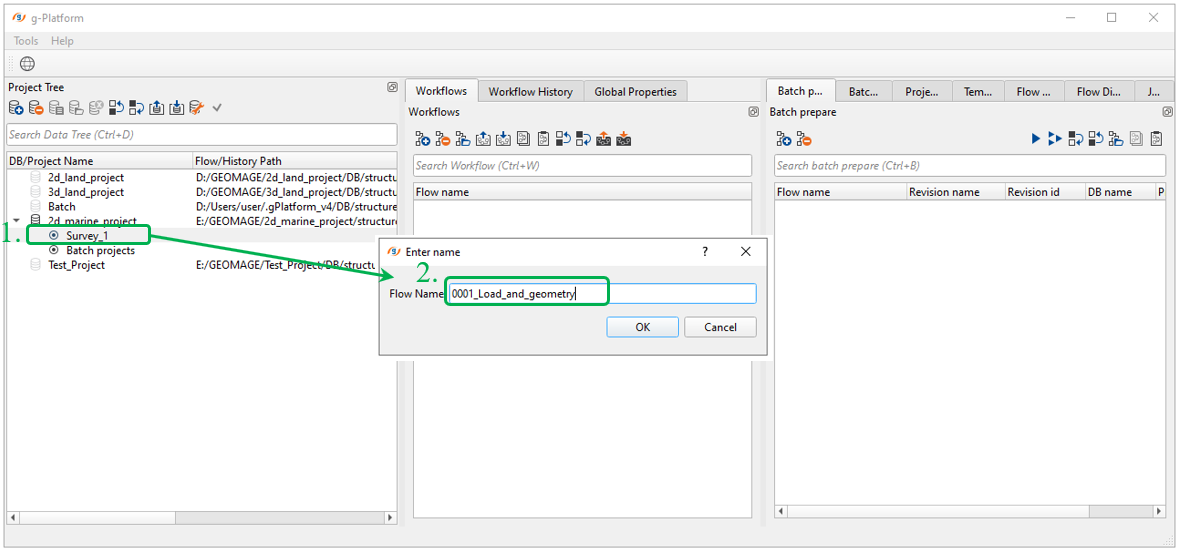Switch to the Workflow History tab
The height and width of the screenshot is (552, 1180).
(x=530, y=92)
